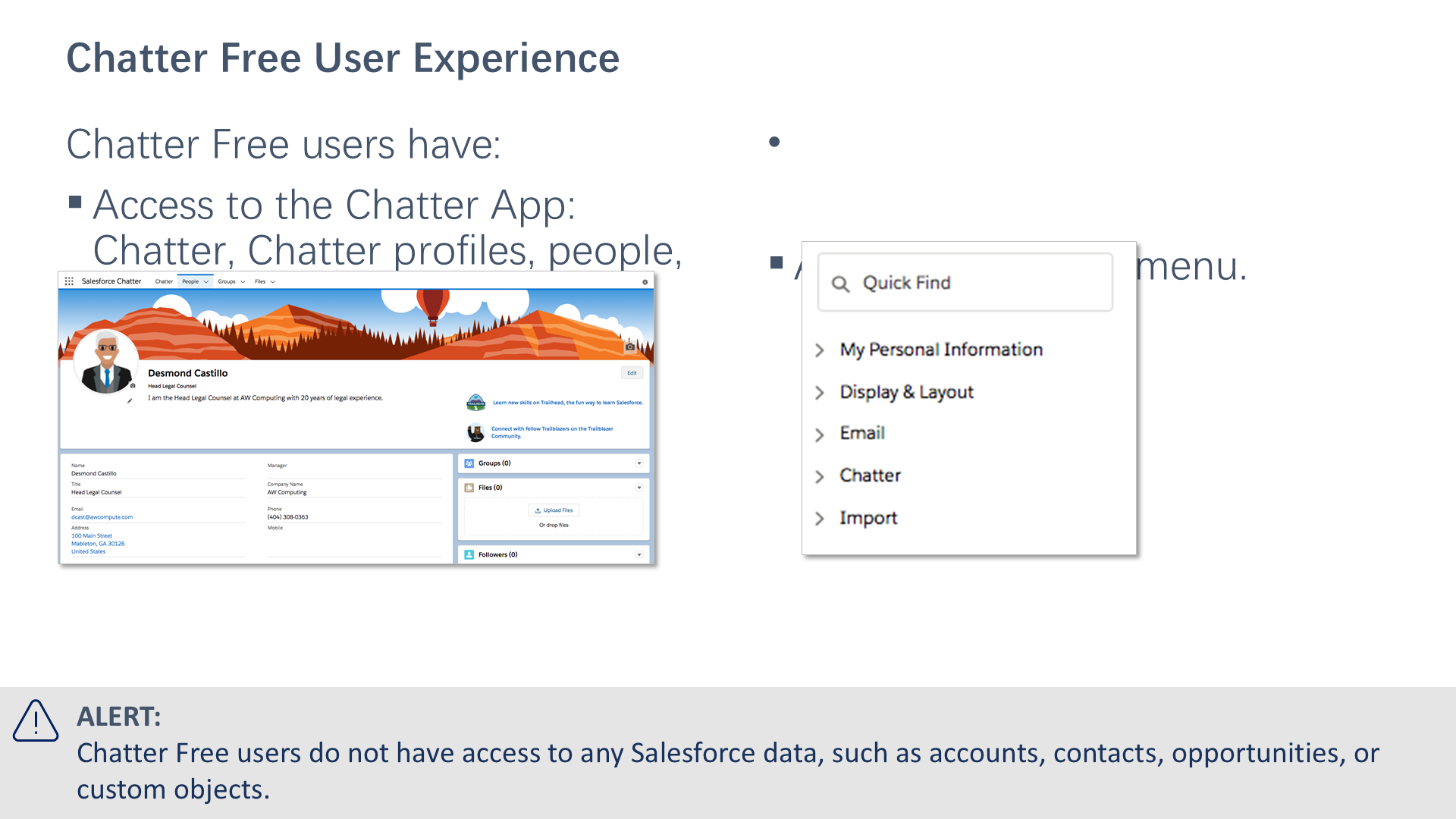Open the Connect with fellow Trailblazers link
Image resolution: width=1456 pixels, height=819 pixels.
point(552,432)
